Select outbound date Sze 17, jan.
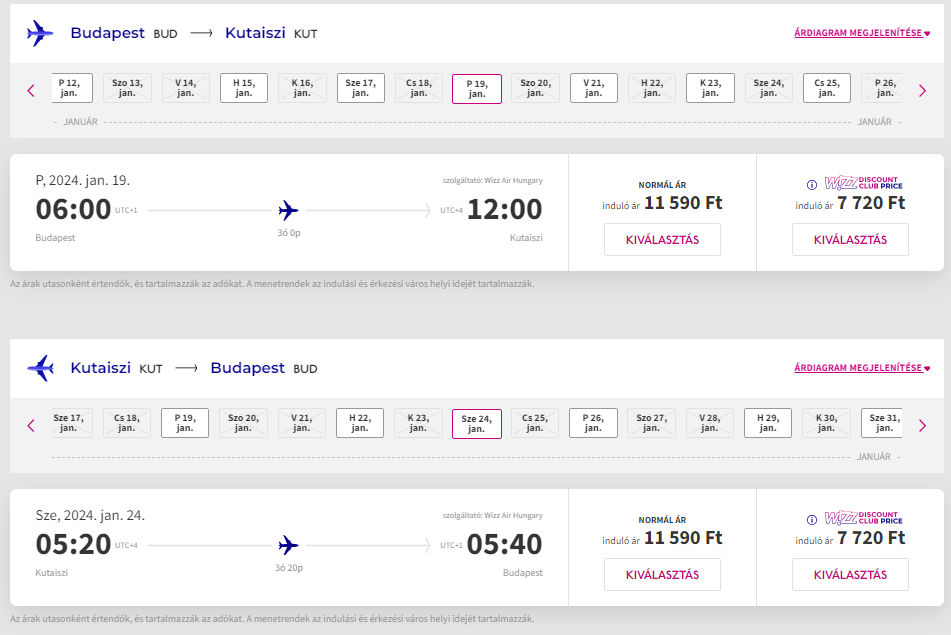This screenshot has height=635, width=951. [361, 88]
